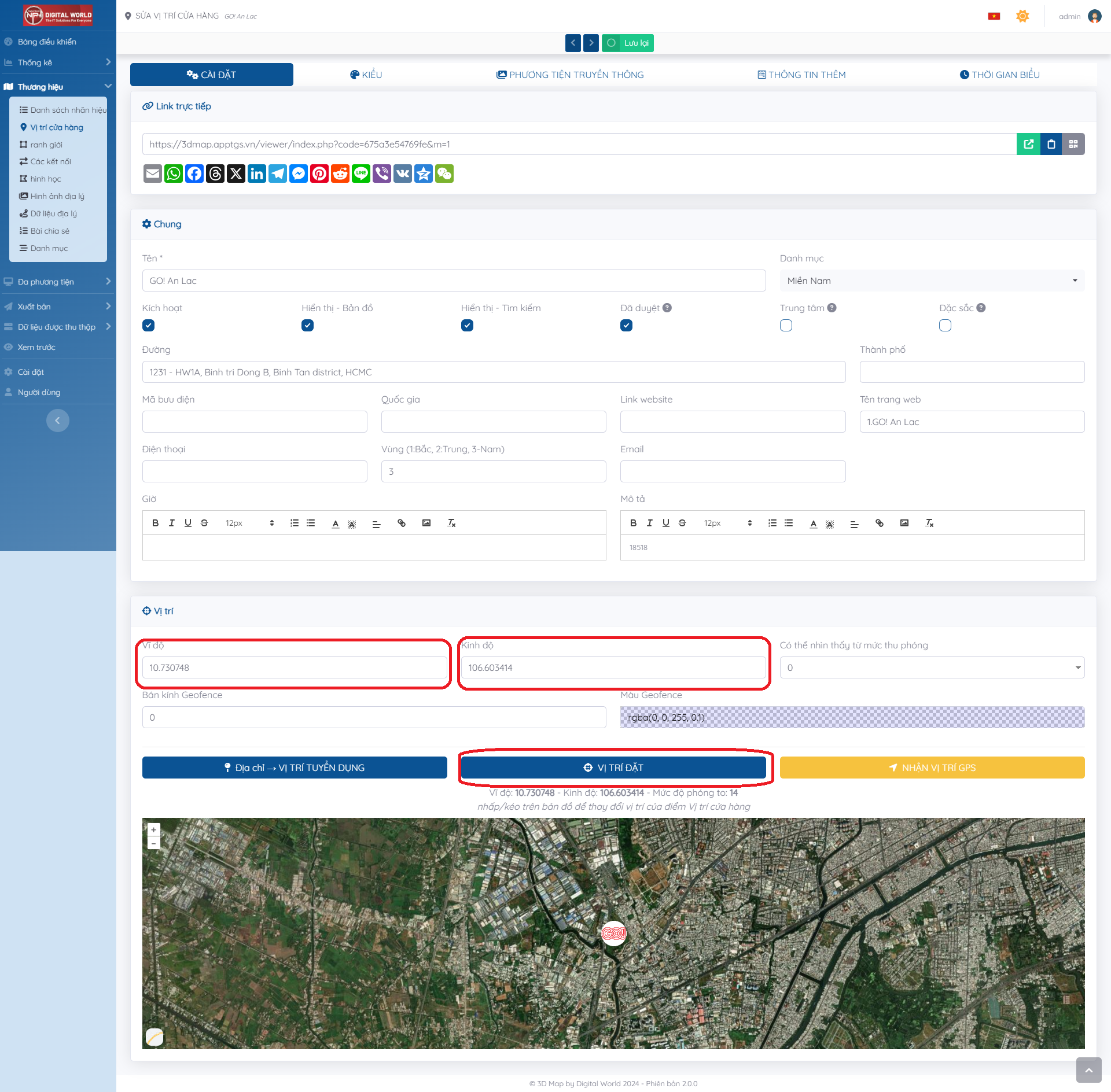Open the Màu Geofence color picker
This screenshot has height=1092, width=1111.
[852, 717]
